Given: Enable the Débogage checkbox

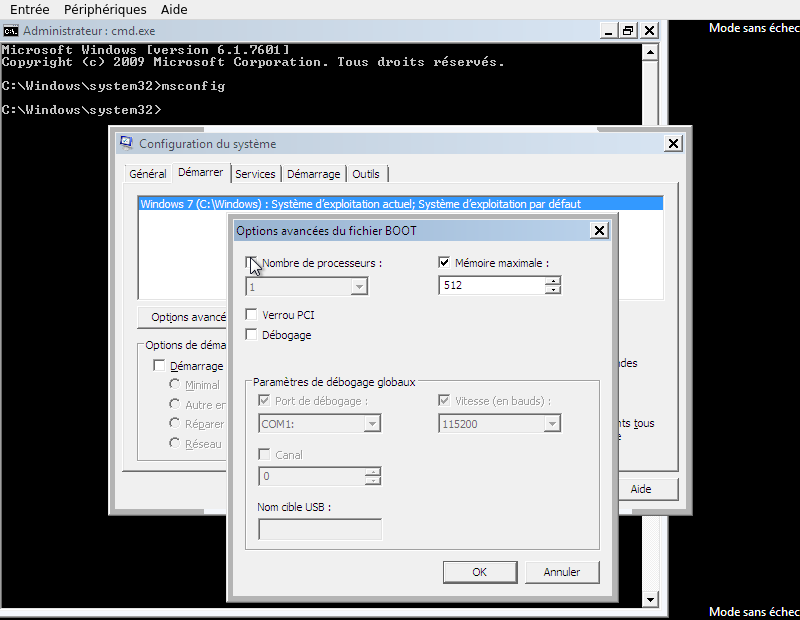Looking at the screenshot, I should click(251, 335).
